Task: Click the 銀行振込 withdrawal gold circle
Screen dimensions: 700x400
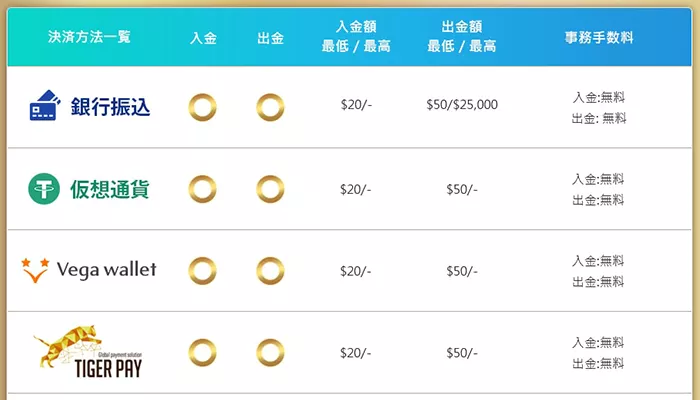Action: pos(270,107)
